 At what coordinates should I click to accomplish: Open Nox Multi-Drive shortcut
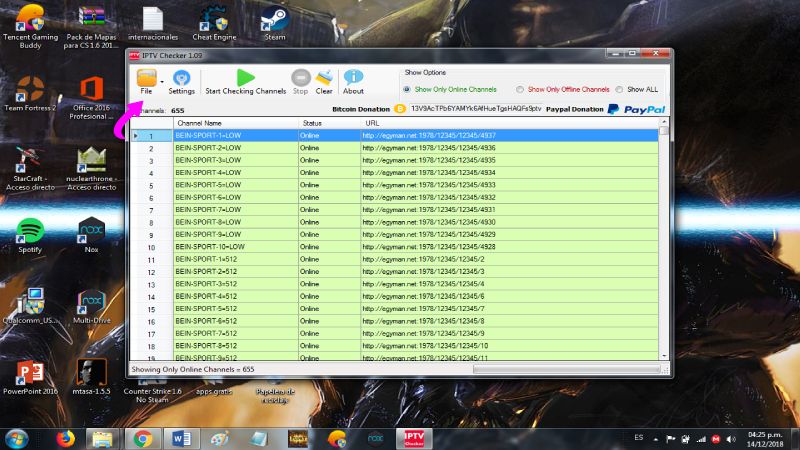coord(91,306)
